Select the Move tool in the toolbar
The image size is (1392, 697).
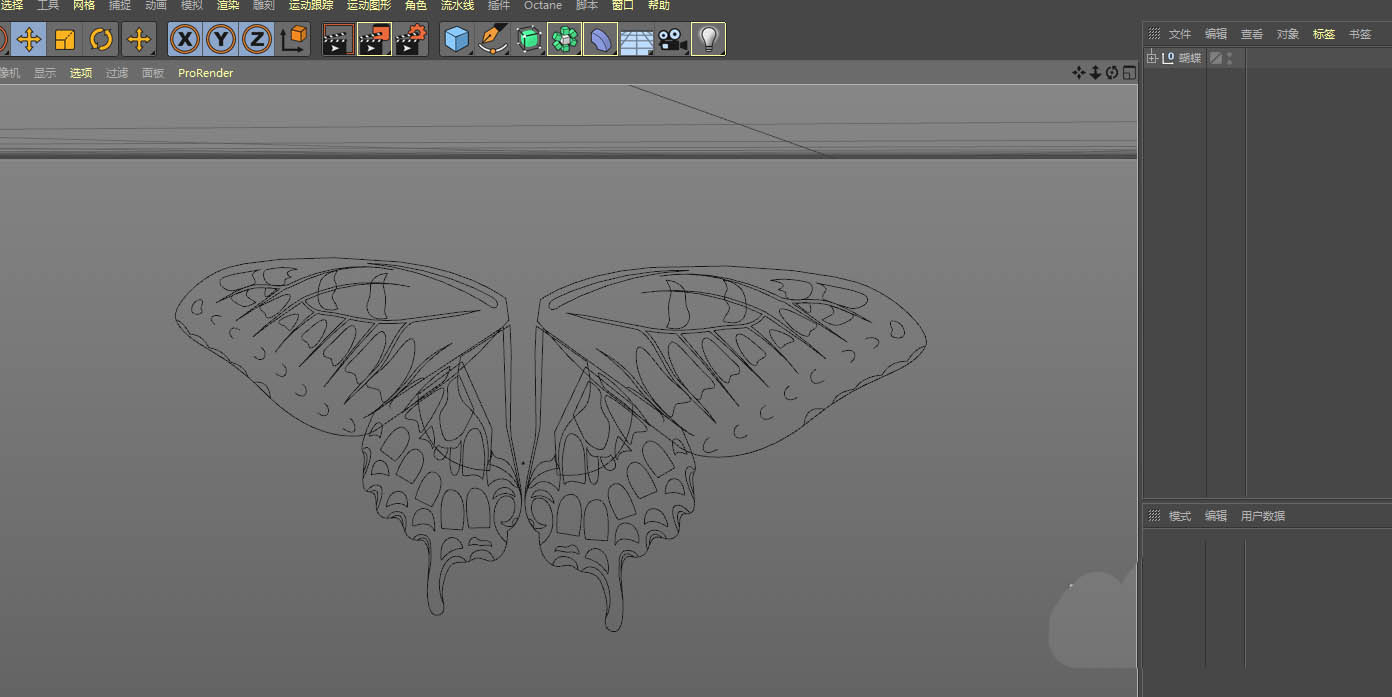[x=29, y=40]
